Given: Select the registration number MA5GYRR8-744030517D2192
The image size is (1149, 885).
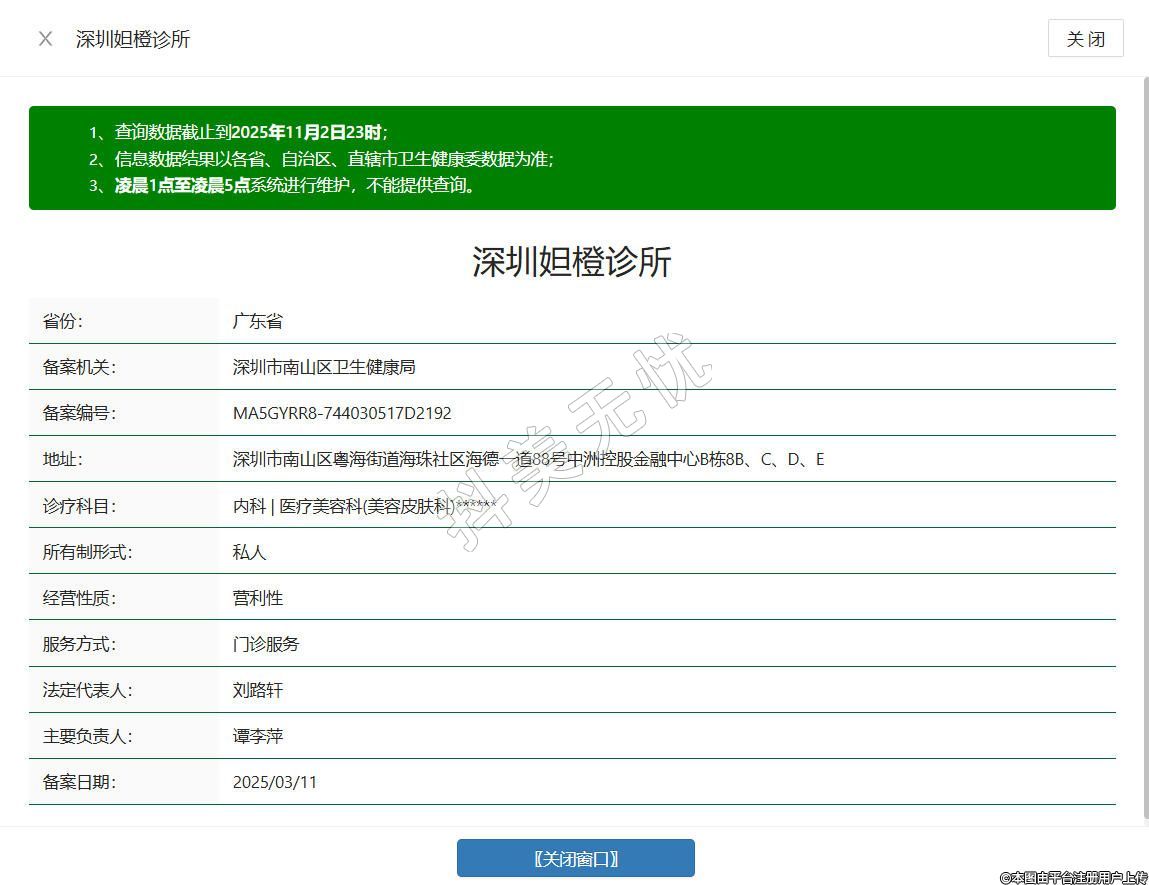Looking at the screenshot, I should click(342, 413).
